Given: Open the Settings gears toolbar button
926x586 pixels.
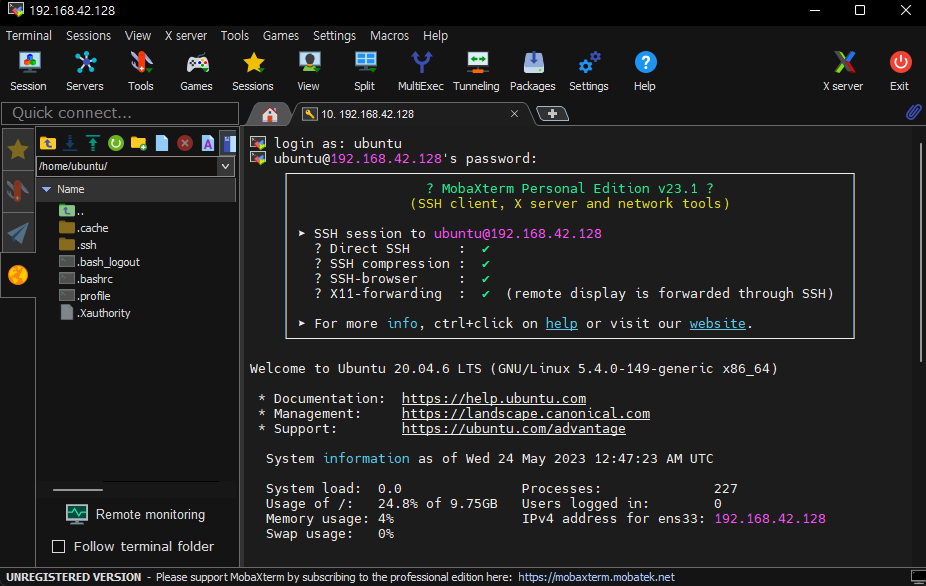Looking at the screenshot, I should [589, 71].
